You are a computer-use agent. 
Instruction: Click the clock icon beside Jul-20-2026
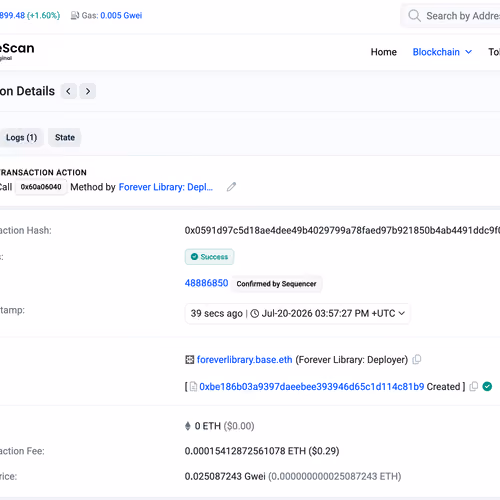point(255,313)
